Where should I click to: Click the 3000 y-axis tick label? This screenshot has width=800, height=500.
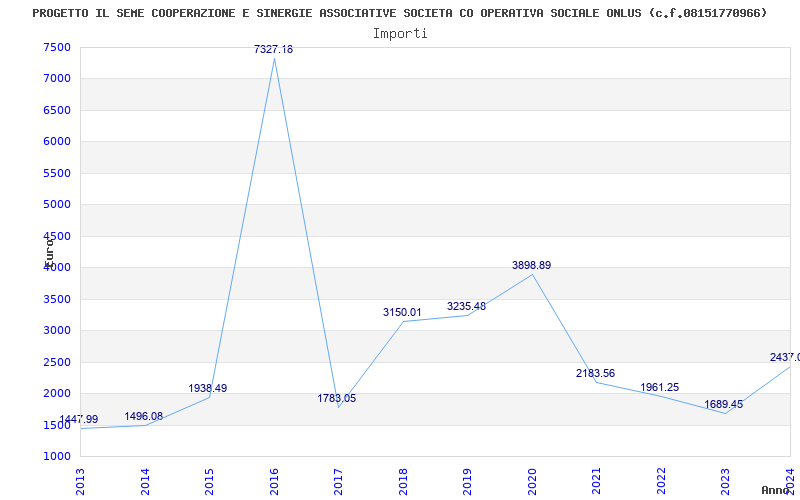point(57,331)
